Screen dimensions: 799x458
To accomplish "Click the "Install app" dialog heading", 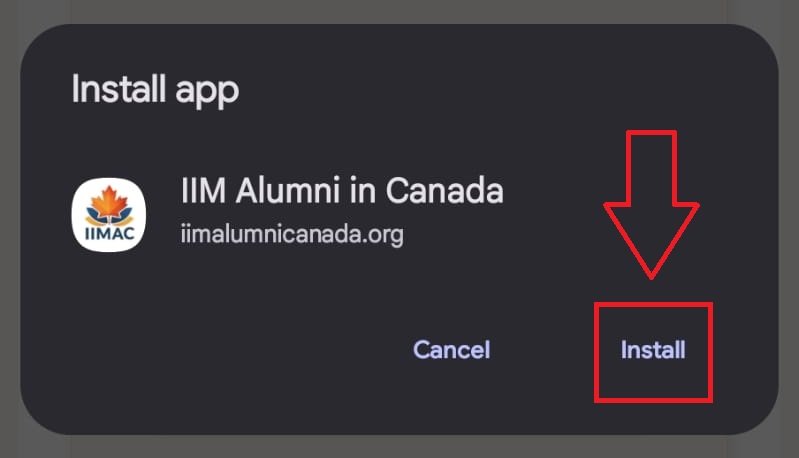I will click(155, 89).
